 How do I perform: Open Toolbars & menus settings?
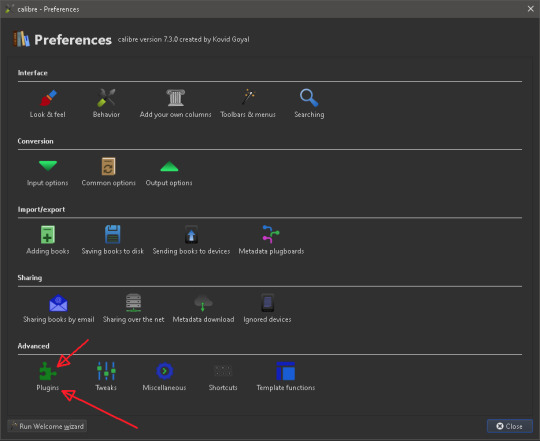click(x=248, y=104)
